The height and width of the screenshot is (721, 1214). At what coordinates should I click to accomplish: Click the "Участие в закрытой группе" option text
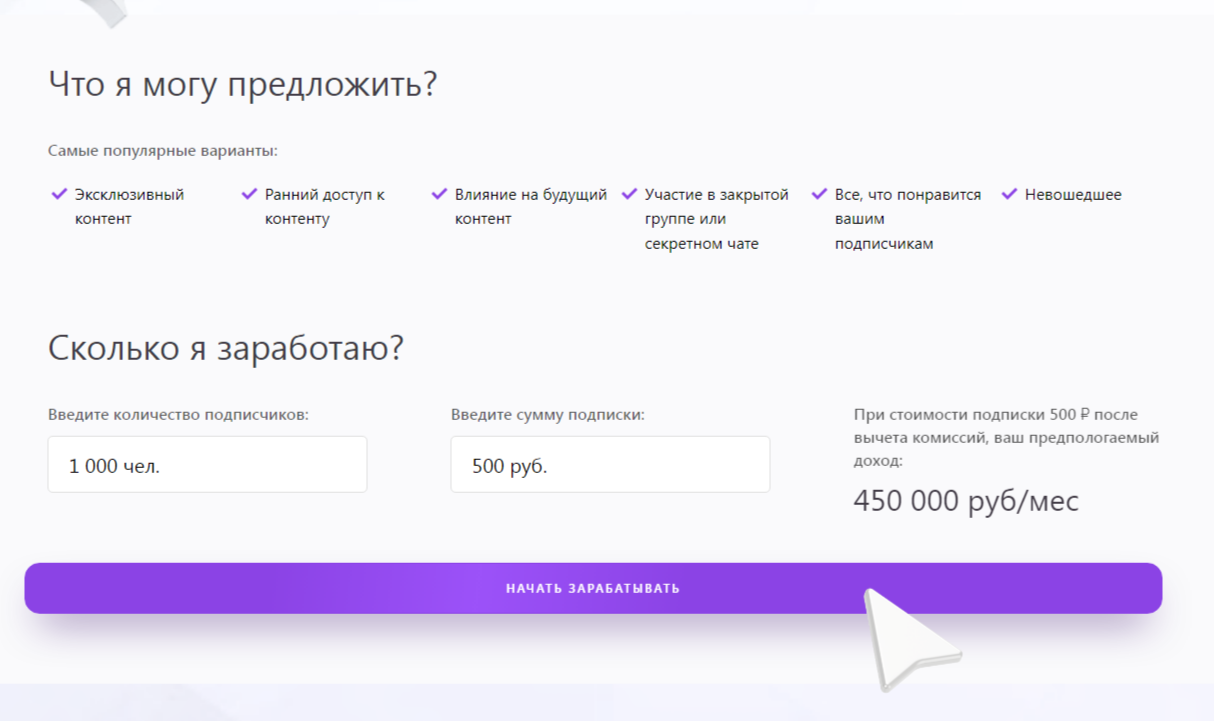click(716, 219)
